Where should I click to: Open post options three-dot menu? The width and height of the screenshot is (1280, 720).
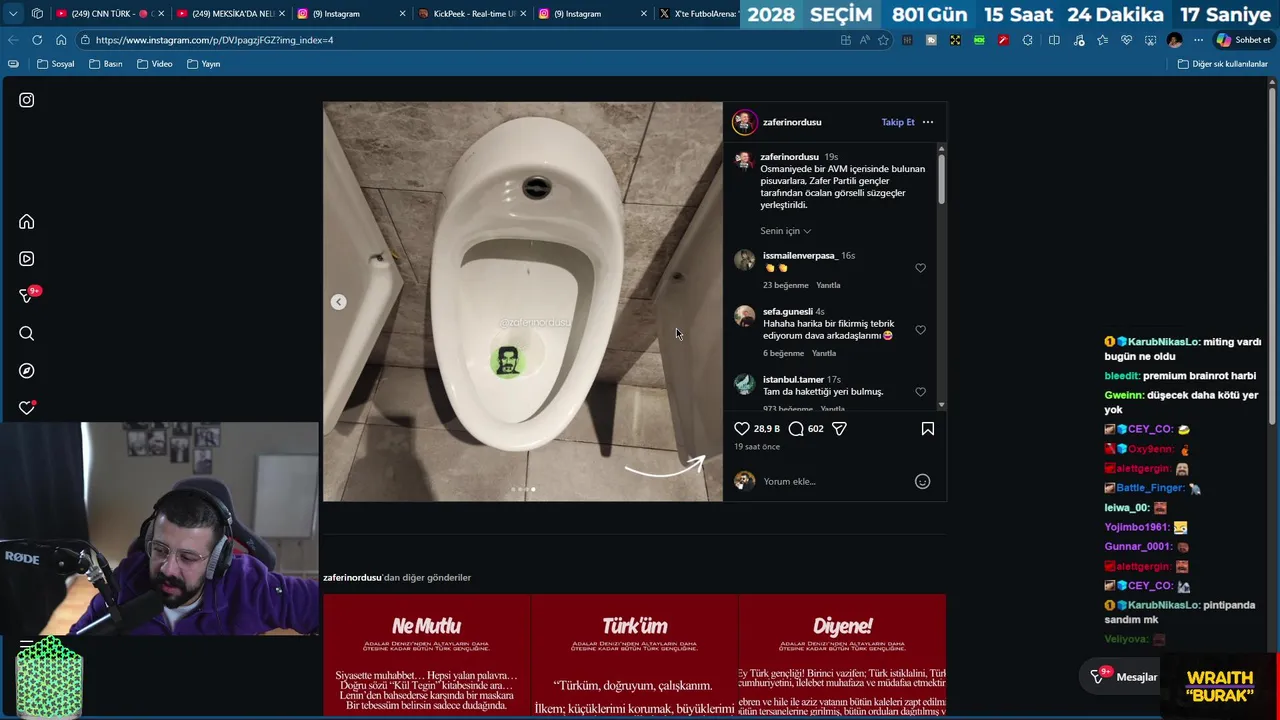tap(928, 122)
